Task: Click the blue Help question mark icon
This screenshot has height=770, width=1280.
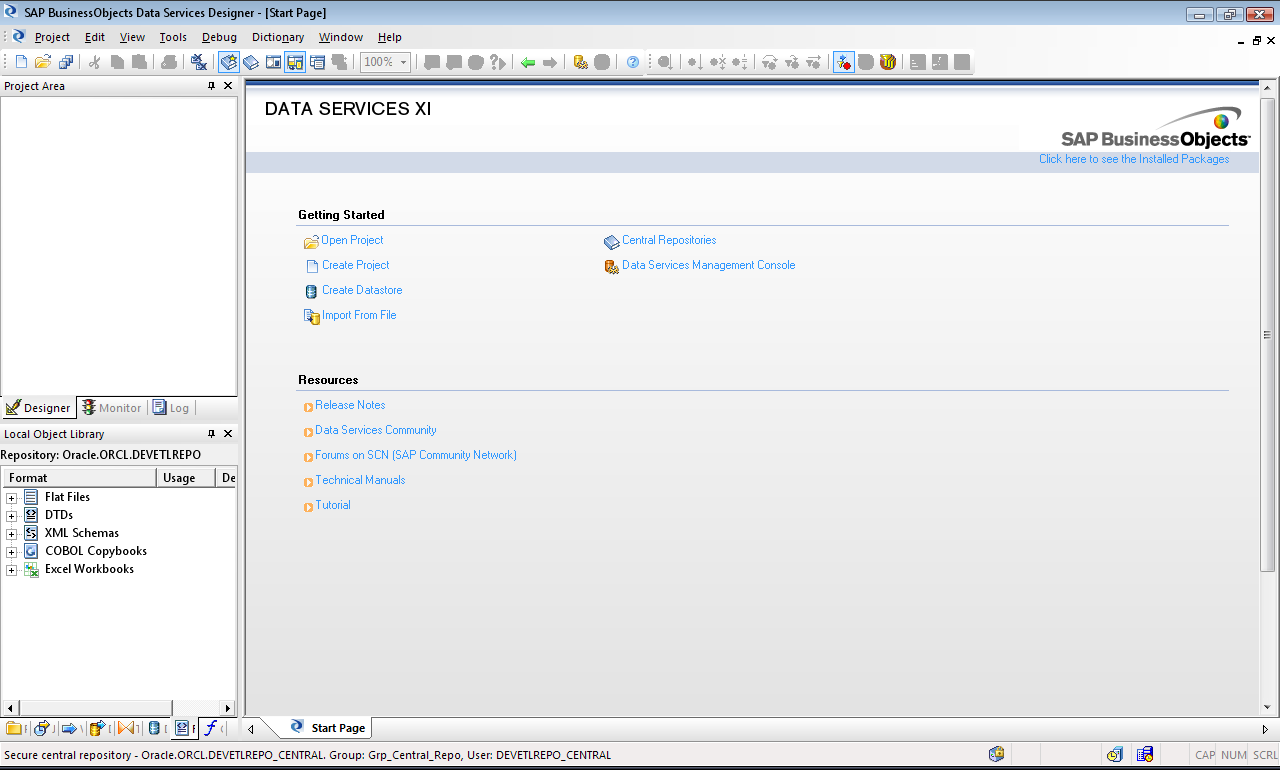Action: 633,62
